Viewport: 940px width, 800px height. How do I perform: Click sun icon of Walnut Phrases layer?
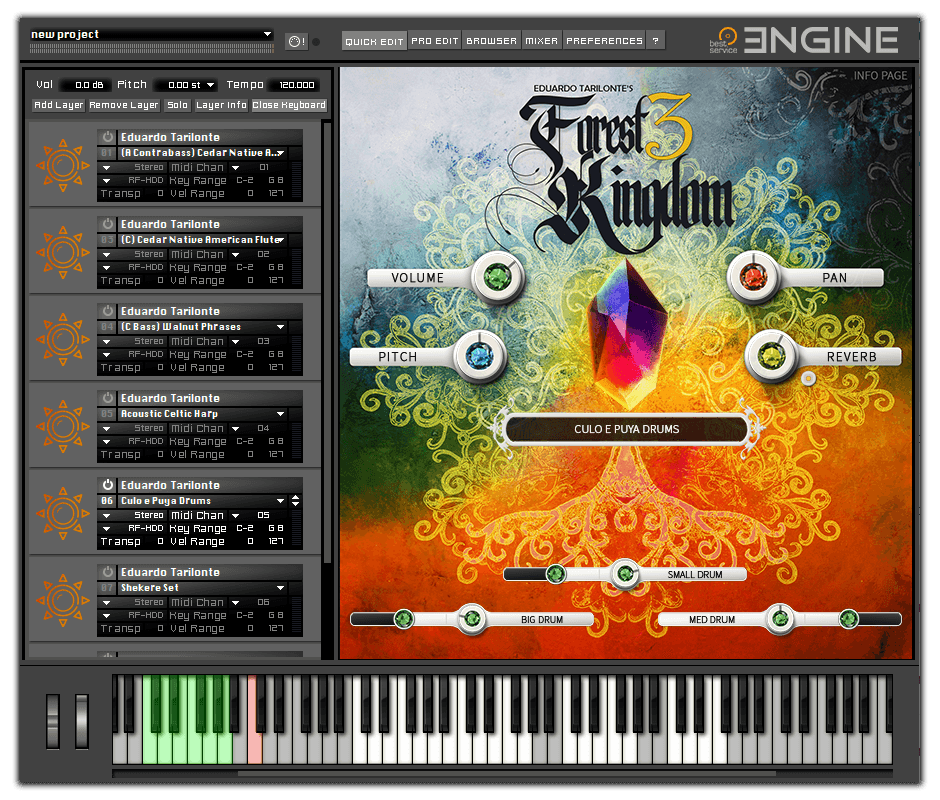click(63, 339)
